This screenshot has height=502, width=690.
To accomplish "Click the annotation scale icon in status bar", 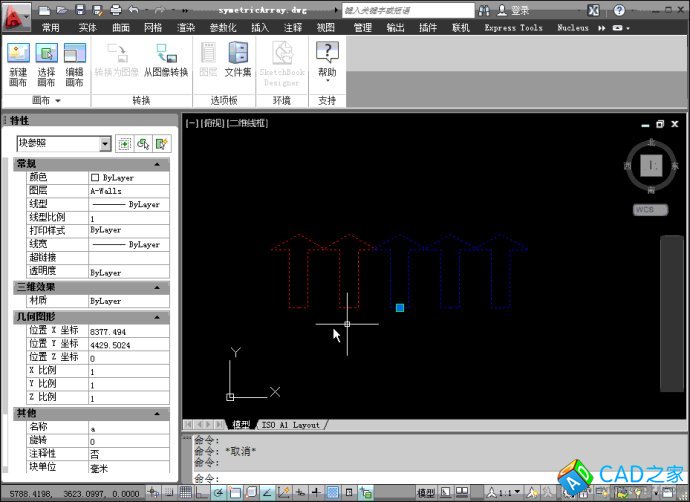I will coord(492,492).
